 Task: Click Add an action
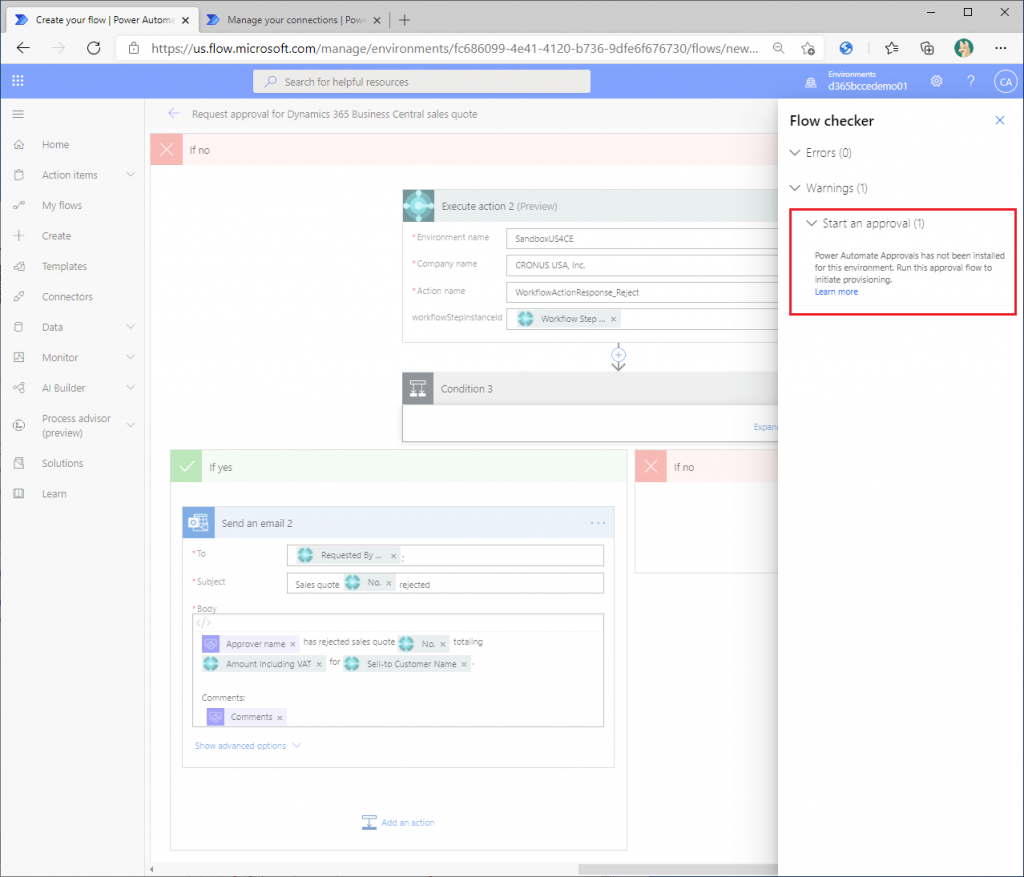[398, 823]
